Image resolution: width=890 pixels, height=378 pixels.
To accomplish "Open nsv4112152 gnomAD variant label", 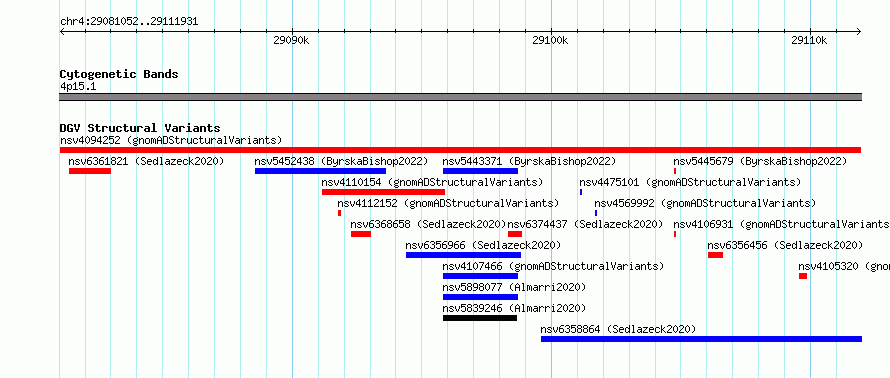I will point(448,203).
